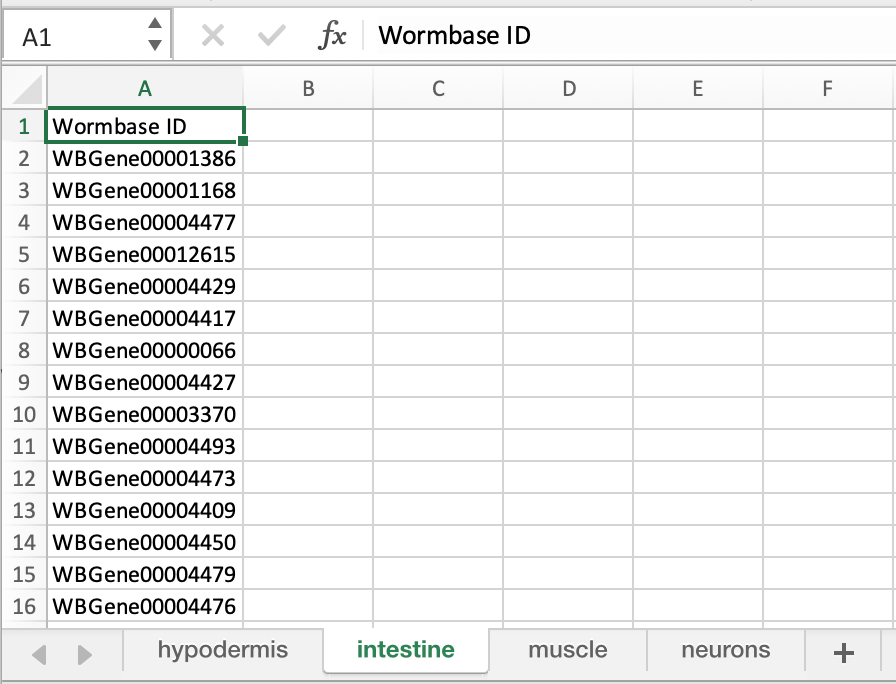Select column A header
This screenshot has height=684, width=896.
[145, 89]
